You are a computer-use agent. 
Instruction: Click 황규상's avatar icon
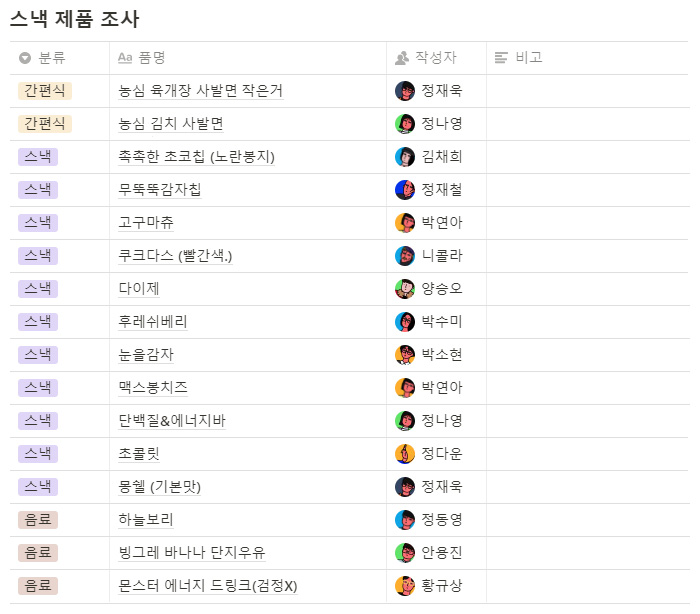[x=405, y=586]
